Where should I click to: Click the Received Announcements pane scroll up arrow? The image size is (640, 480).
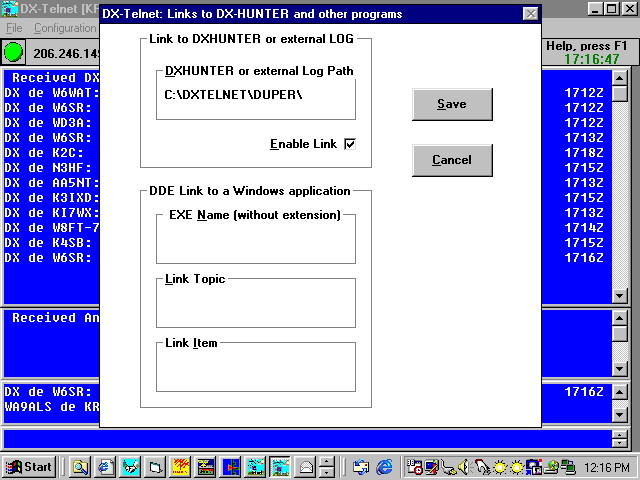[x=620, y=317]
